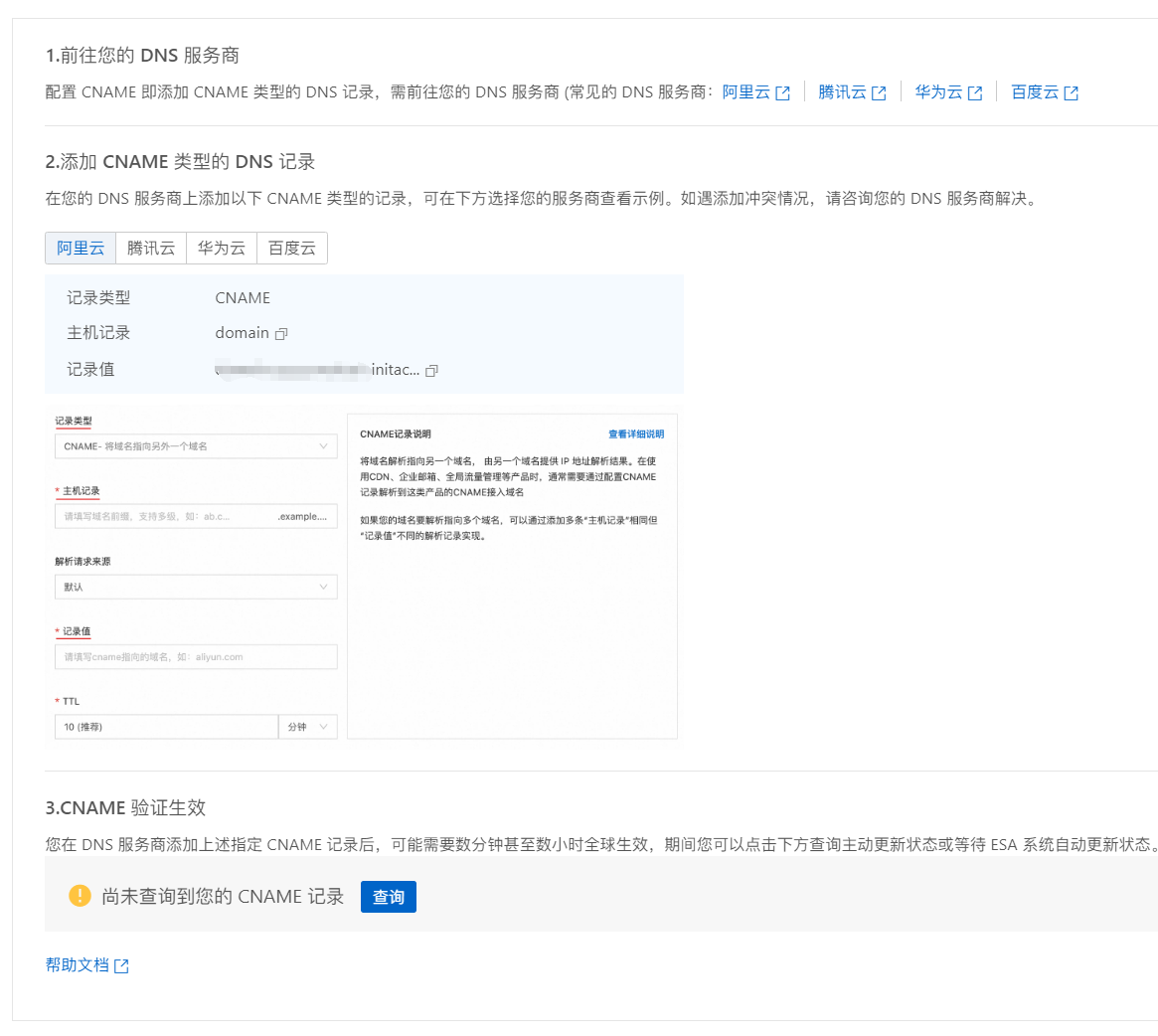Click the yellow warning status icon
Screen dimensions: 1158x1036
click(80, 896)
